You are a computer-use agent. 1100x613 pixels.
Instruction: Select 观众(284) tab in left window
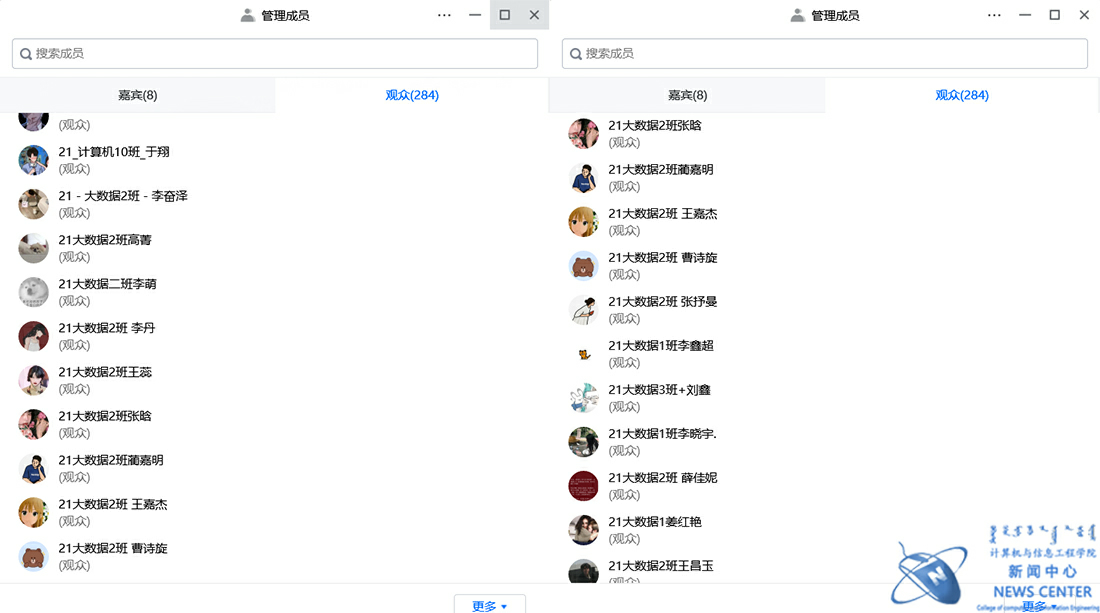point(412,95)
